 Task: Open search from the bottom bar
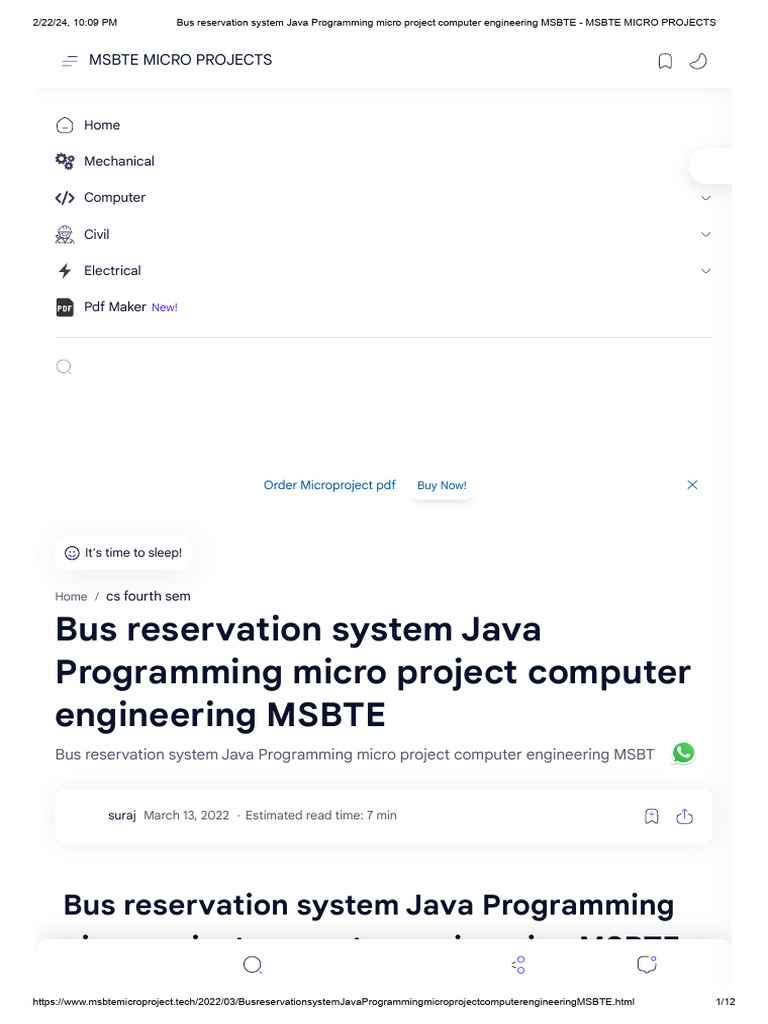(x=253, y=965)
